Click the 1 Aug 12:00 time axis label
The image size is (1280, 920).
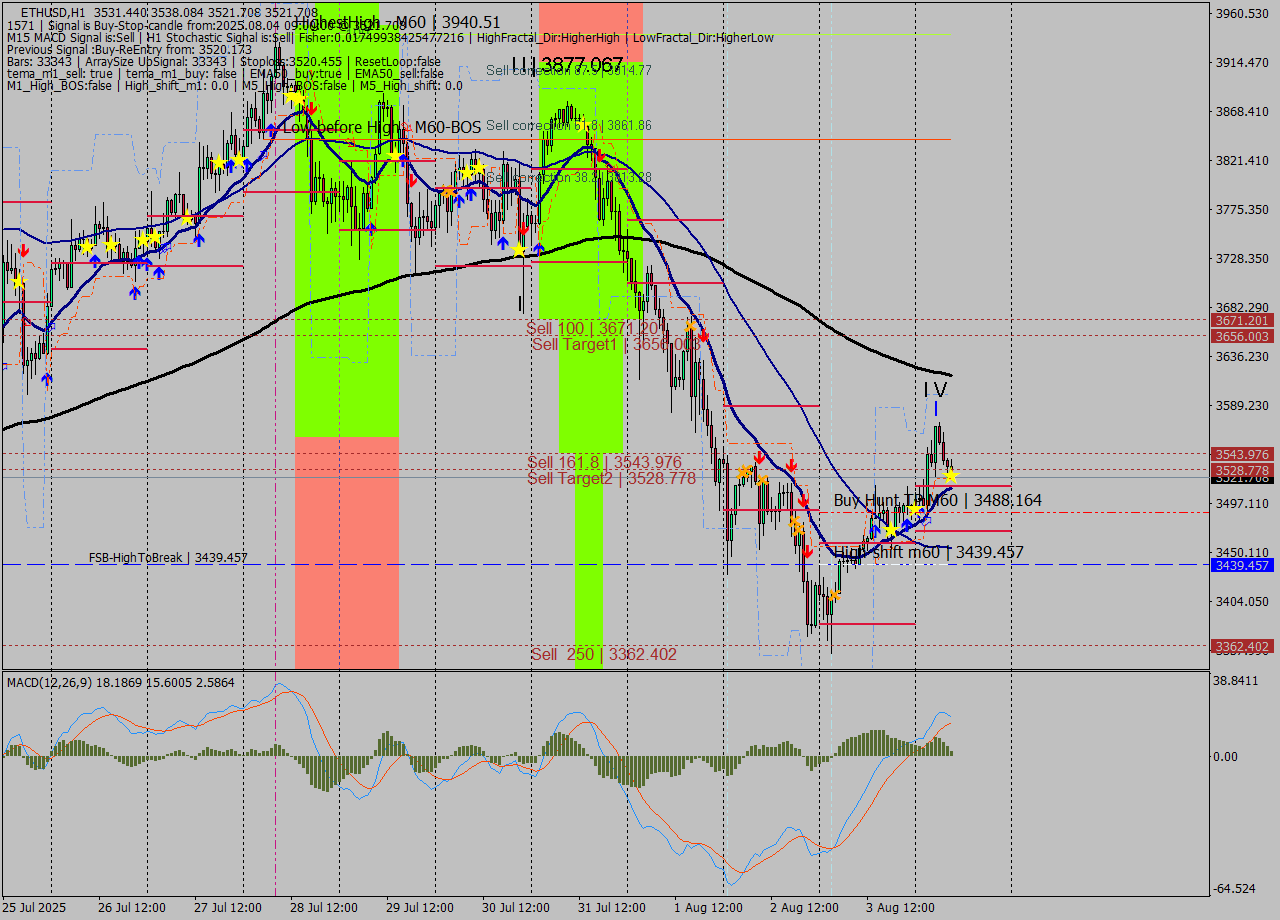[707, 907]
